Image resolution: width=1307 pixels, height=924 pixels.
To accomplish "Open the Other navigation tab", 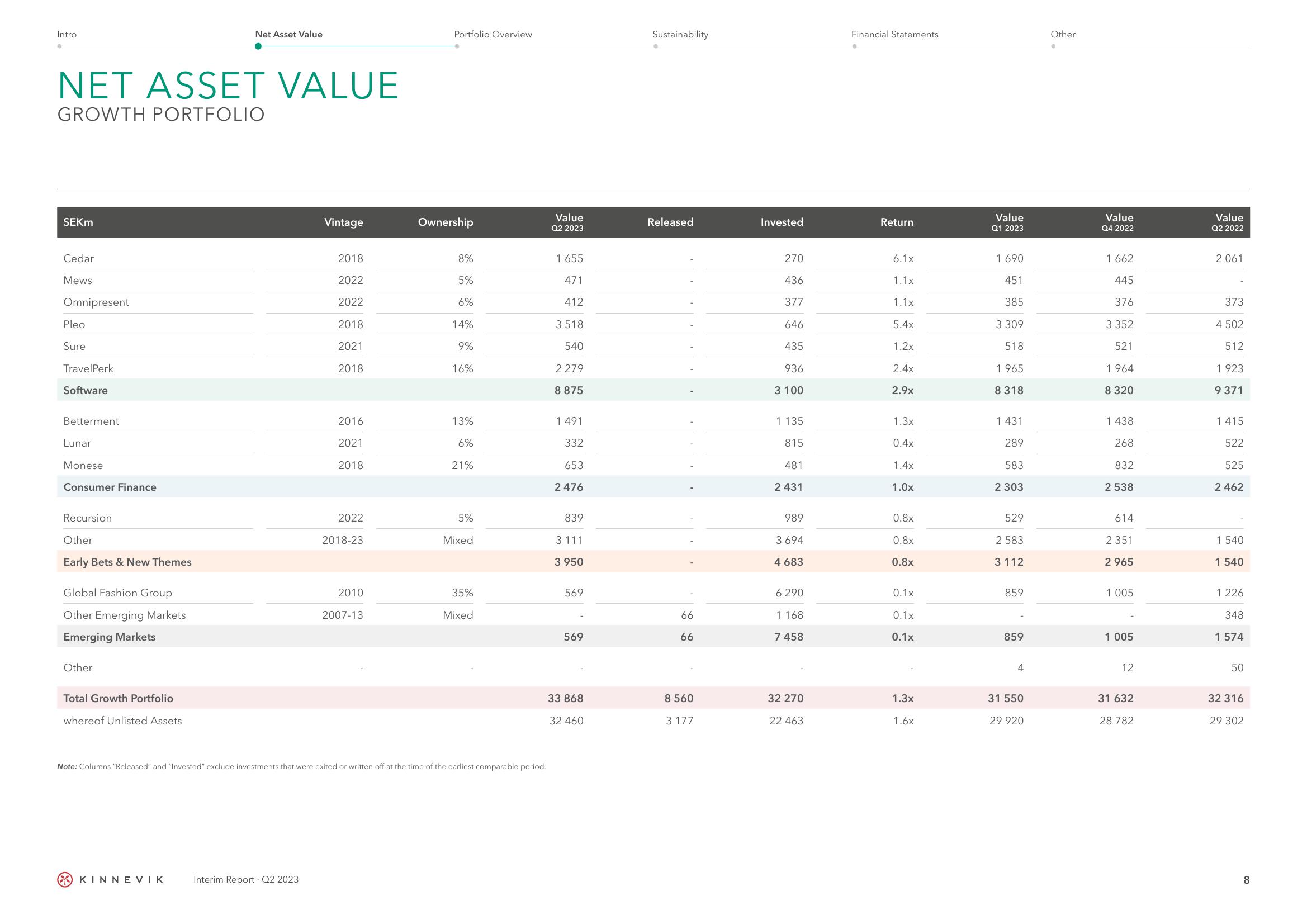I will [1063, 34].
